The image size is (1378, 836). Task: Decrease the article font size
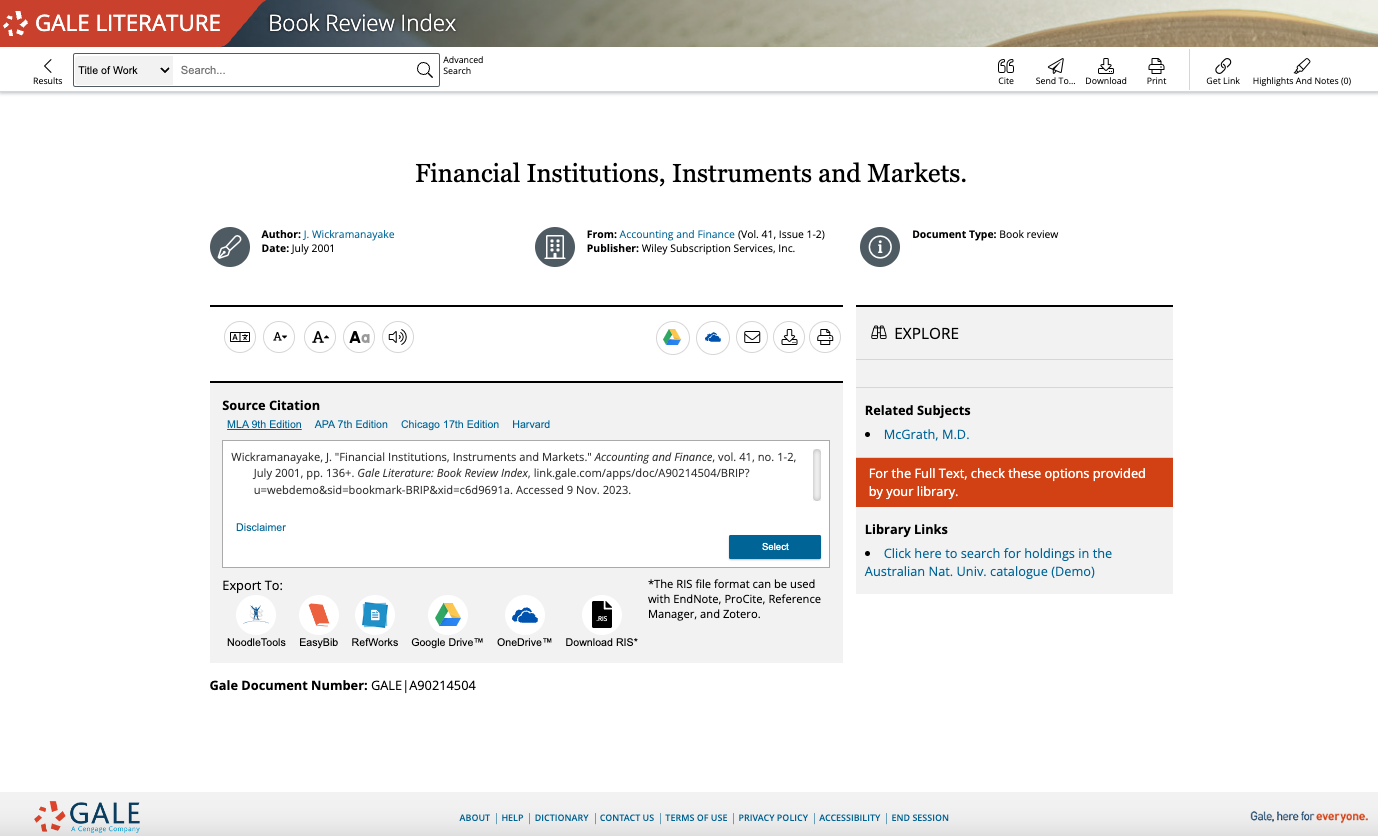click(x=279, y=337)
